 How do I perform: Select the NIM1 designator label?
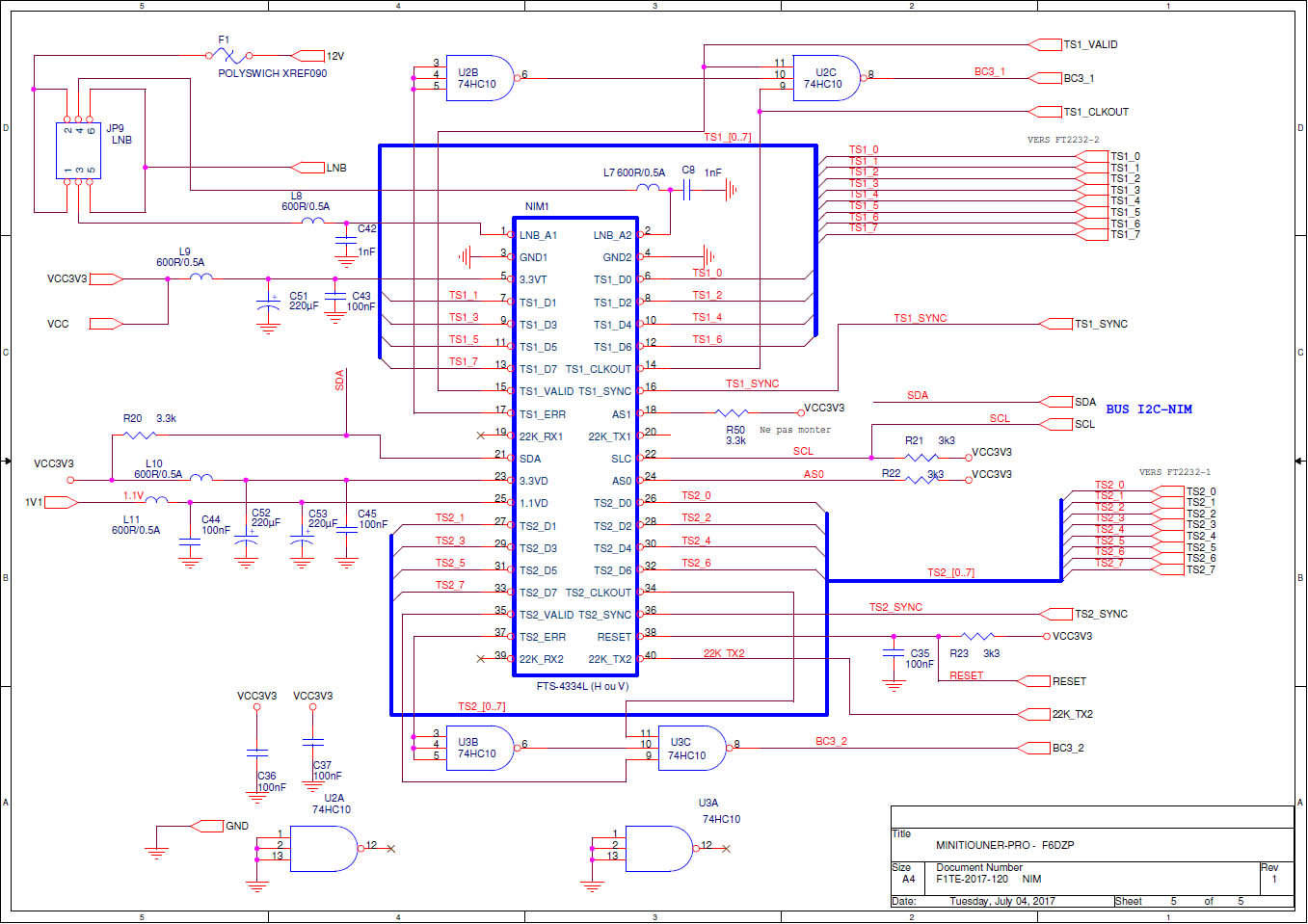pos(537,206)
